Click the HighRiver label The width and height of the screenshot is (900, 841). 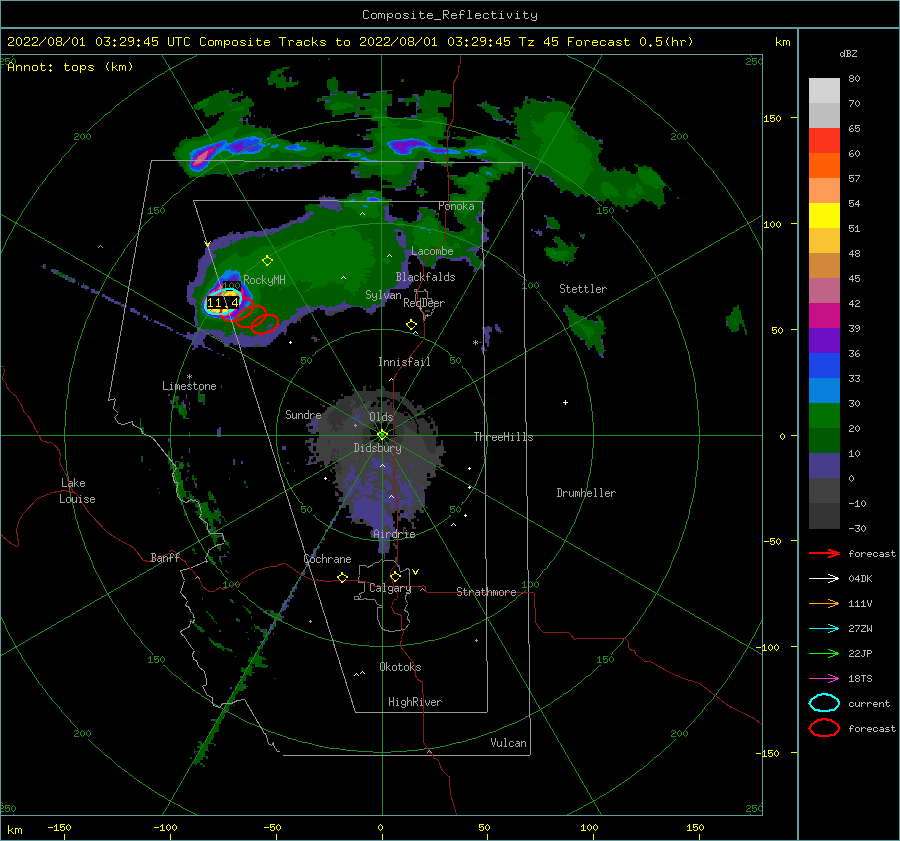415,702
